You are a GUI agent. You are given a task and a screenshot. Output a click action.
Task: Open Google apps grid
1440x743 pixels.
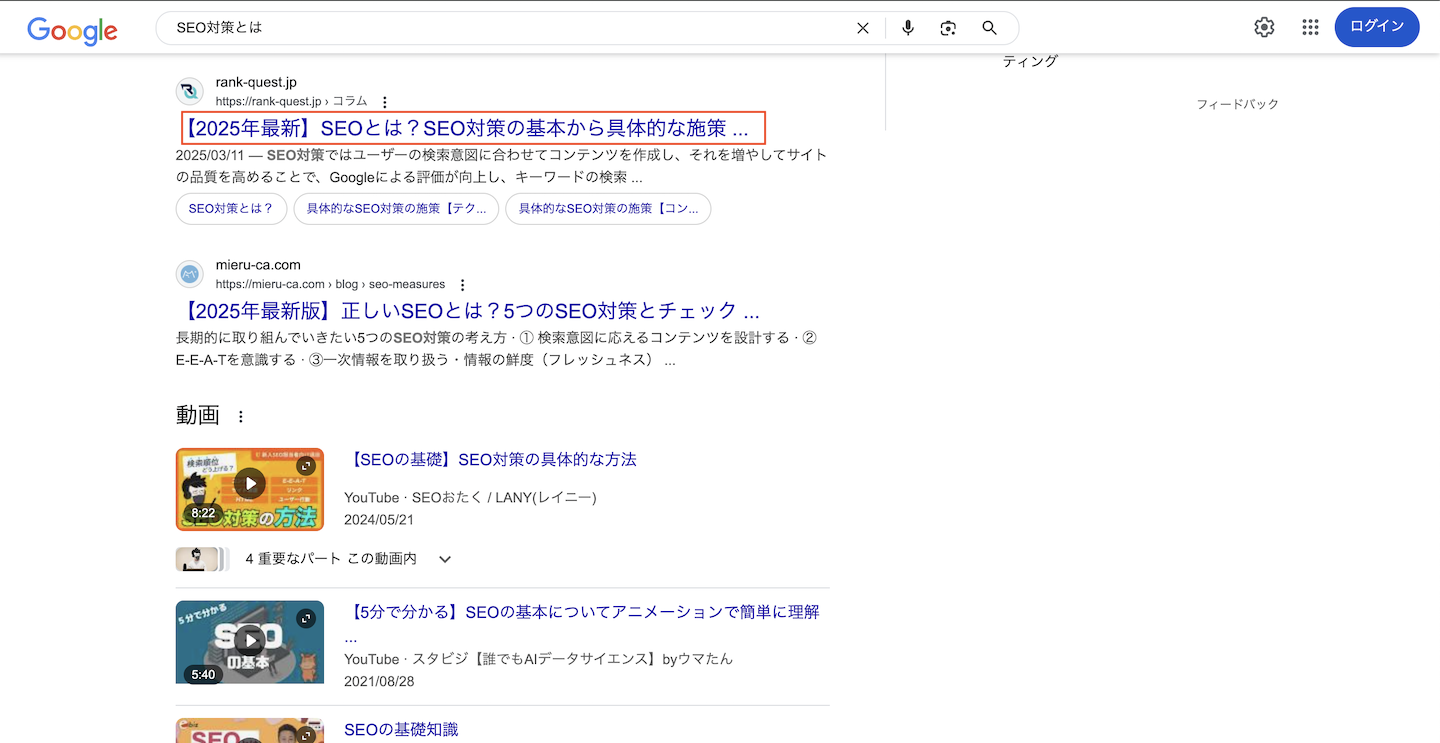pyautogui.click(x=1310, y=27)
